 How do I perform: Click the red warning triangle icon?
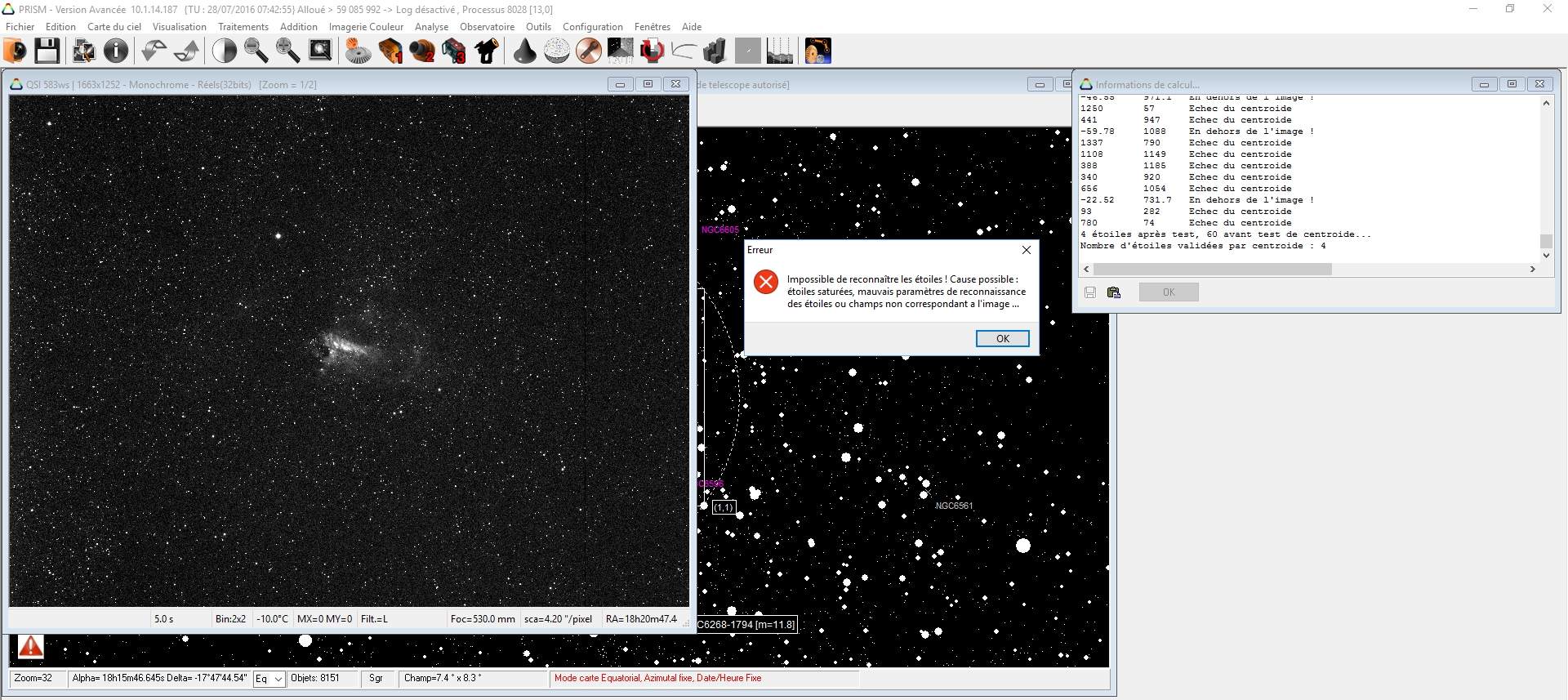coord(30,647)
